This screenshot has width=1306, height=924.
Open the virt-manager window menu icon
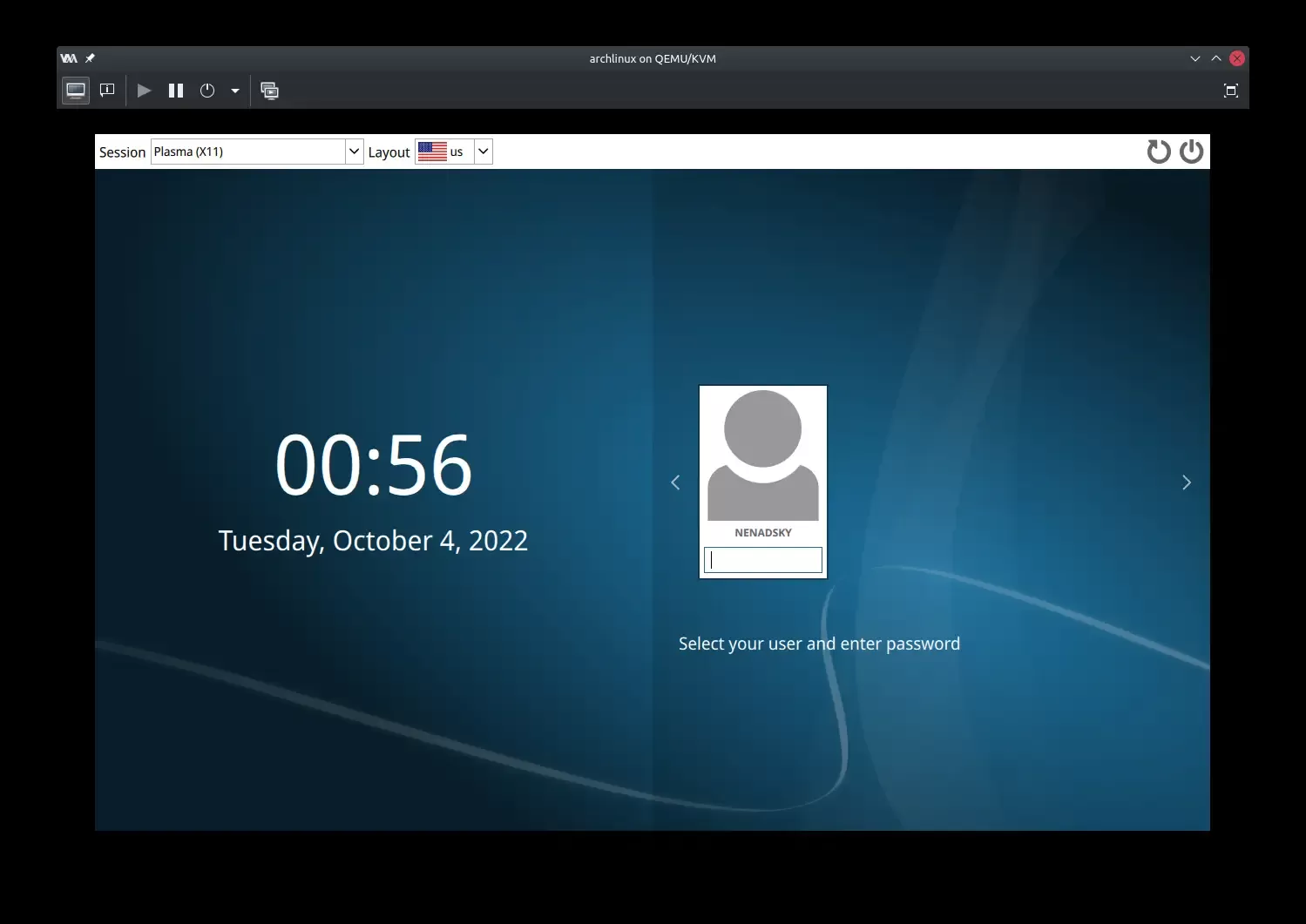tap(69, 58)
